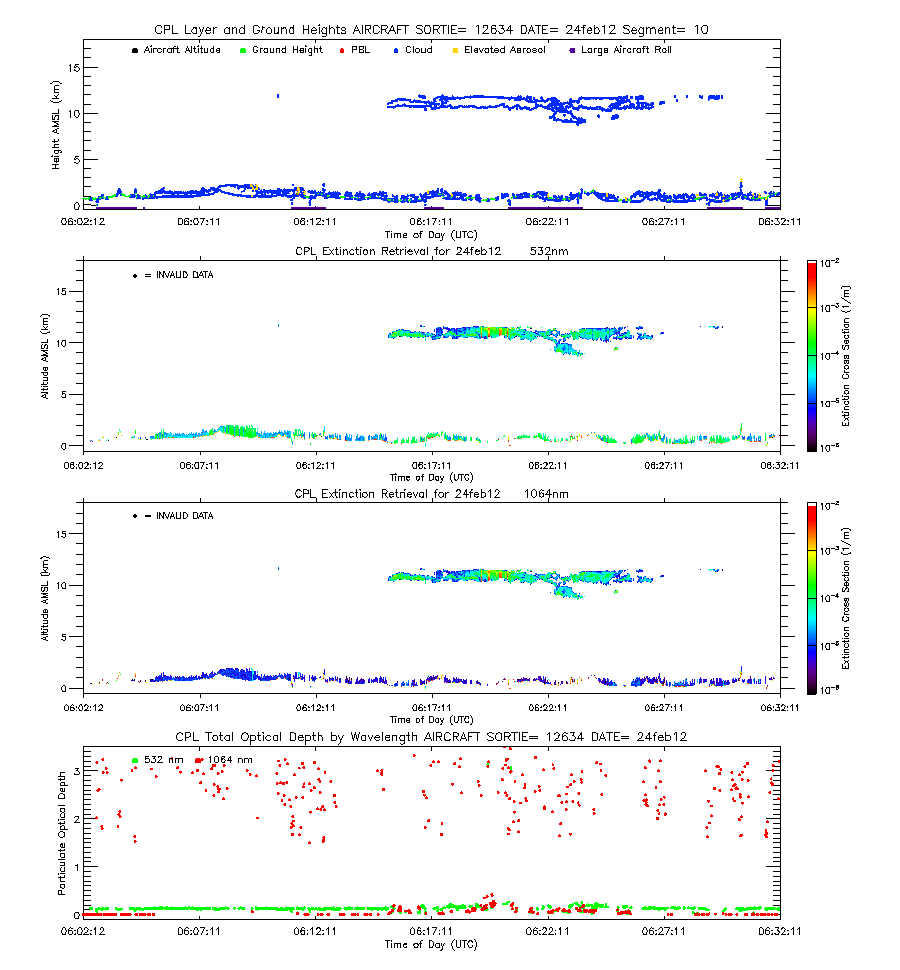Click 'CPL Total Optical Depth by Wavelength' title
This screenshot has width=900, height=970.
431,737
